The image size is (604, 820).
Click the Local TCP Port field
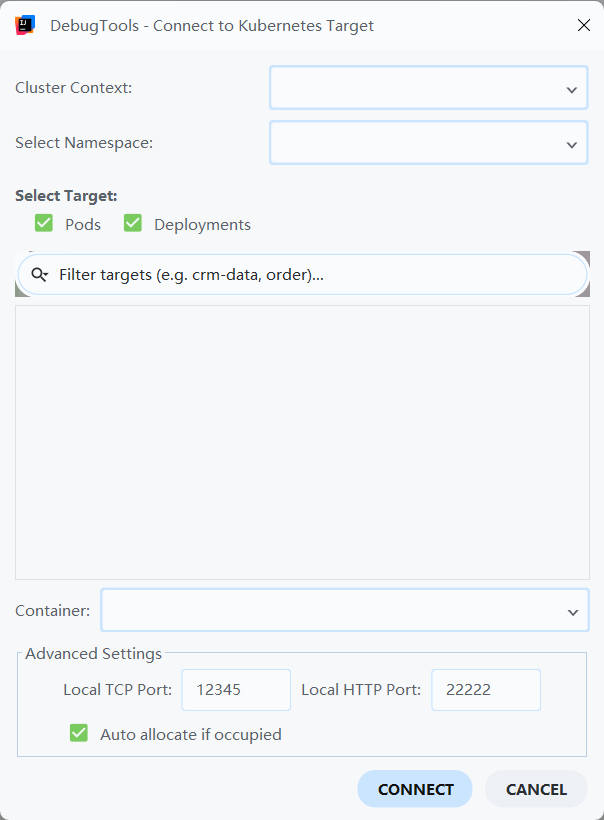(236, 690)
